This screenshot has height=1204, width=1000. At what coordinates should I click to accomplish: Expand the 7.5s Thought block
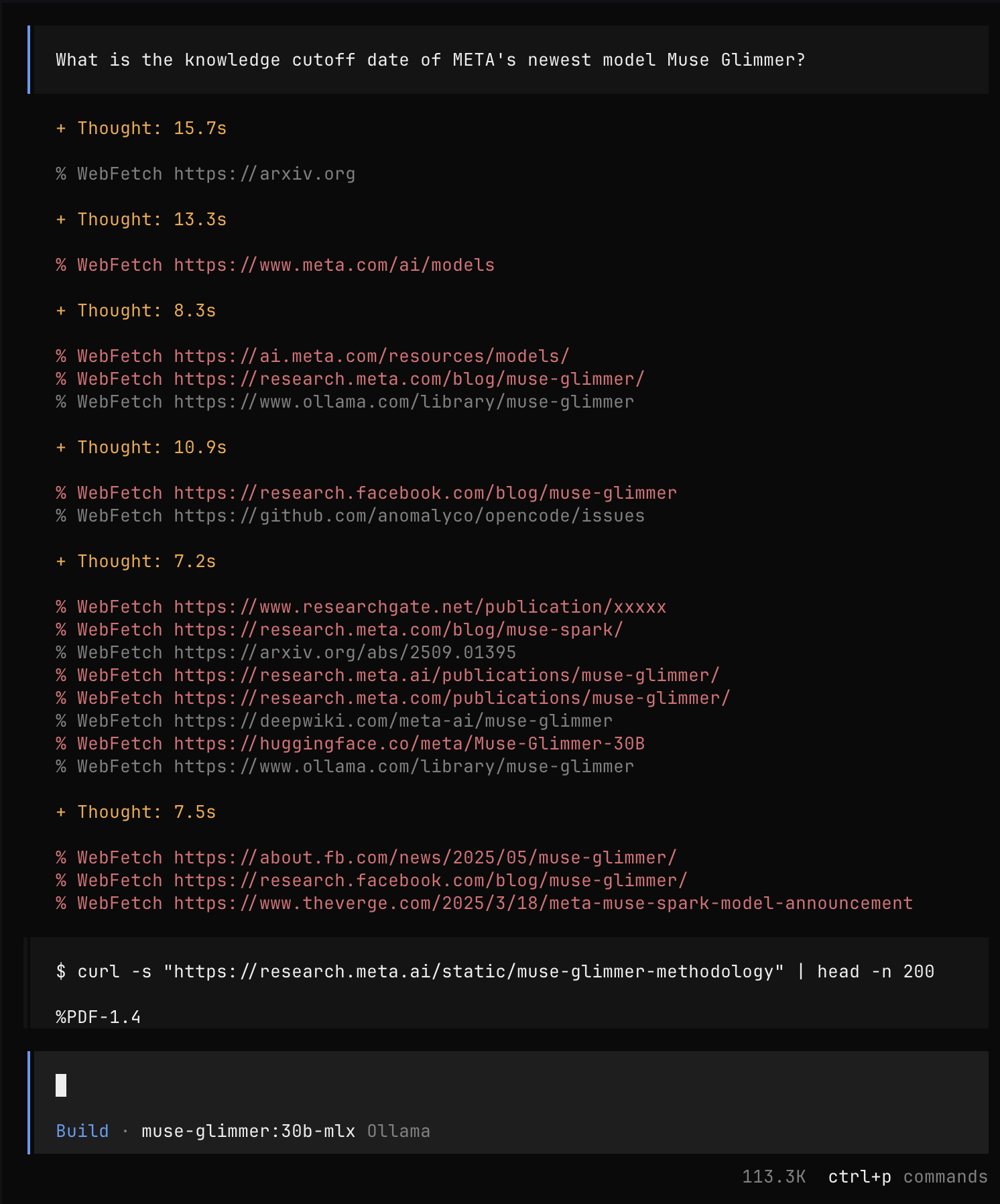click(136, 812)
